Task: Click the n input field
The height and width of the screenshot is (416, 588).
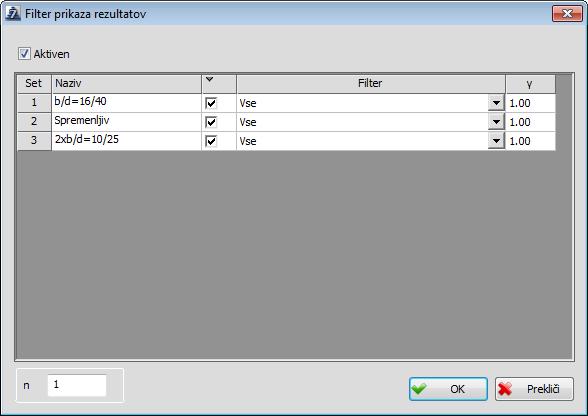Action: click(77, 385)
